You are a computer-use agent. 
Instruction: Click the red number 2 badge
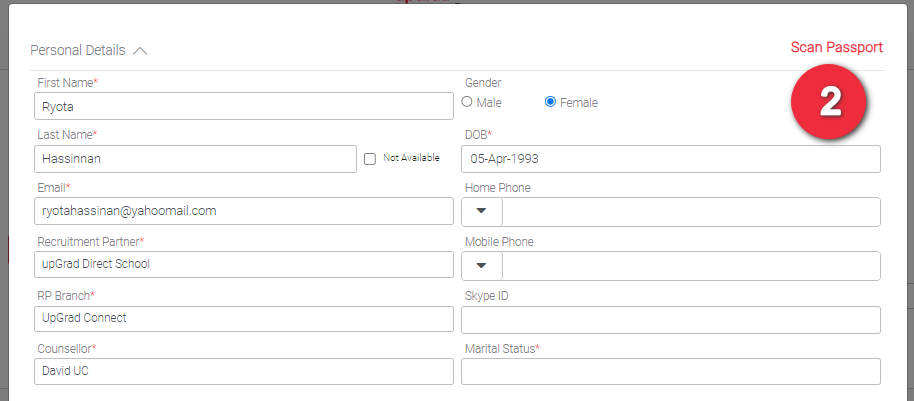click(830, 102)
